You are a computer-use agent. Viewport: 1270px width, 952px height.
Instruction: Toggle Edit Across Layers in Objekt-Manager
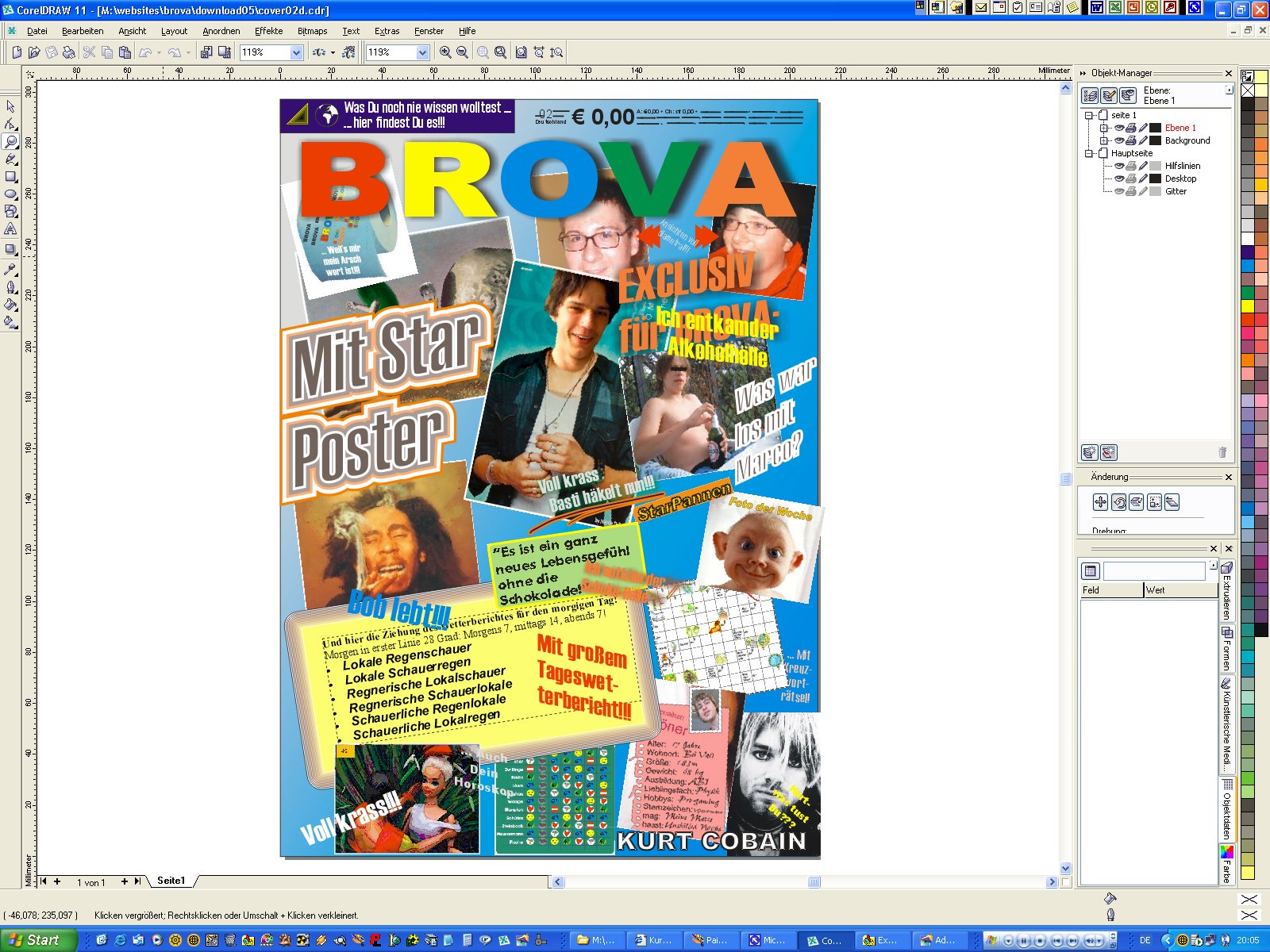(1110, 96)
